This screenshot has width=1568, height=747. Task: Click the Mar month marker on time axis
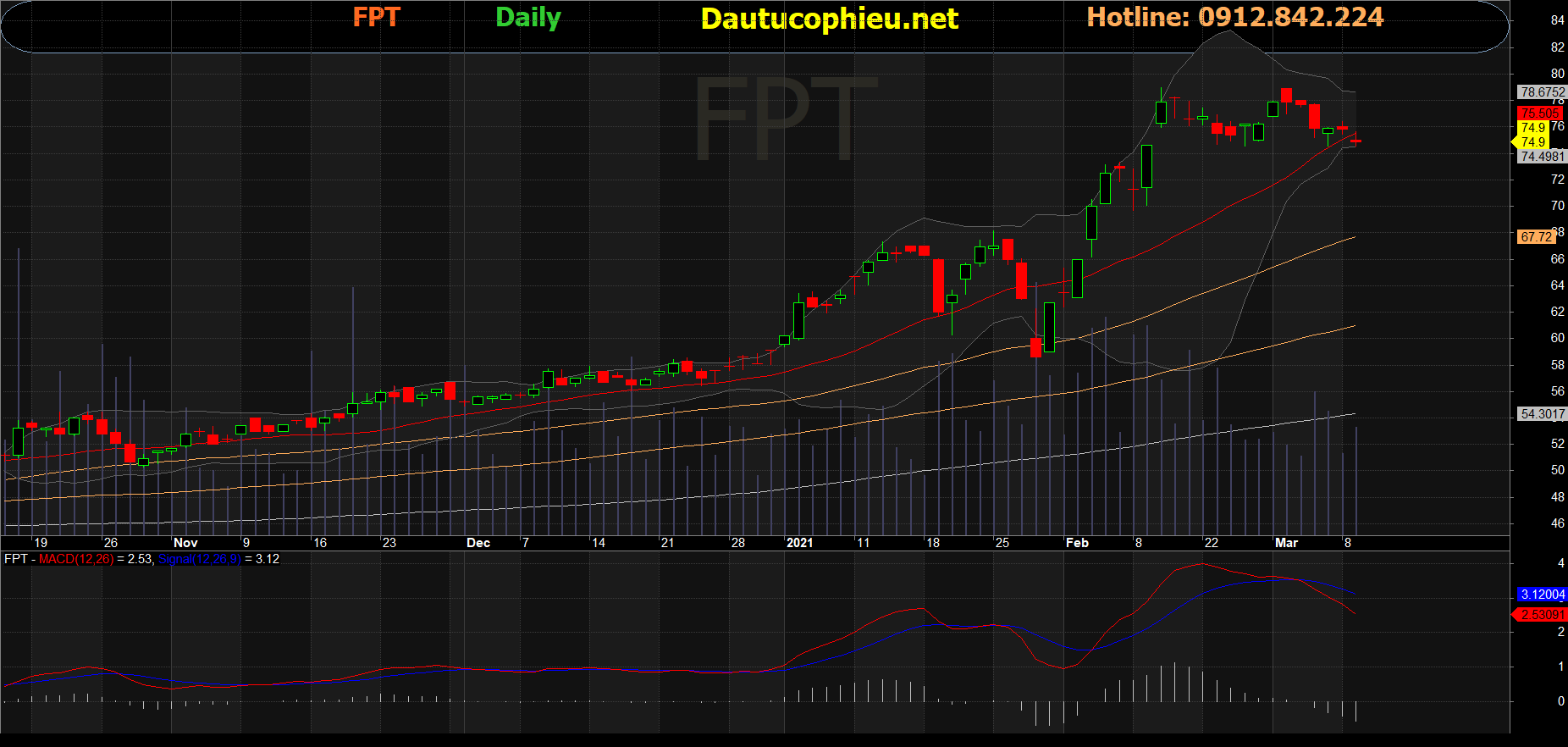1286,543
